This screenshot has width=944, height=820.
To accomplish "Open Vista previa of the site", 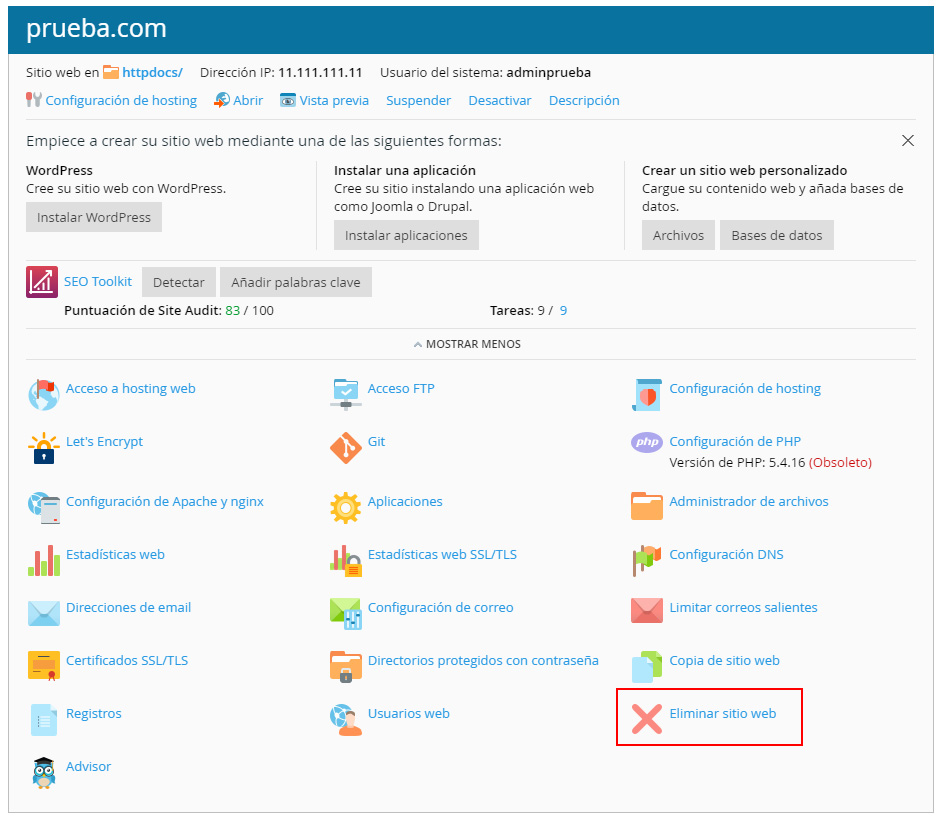I will tap(334, 101).
